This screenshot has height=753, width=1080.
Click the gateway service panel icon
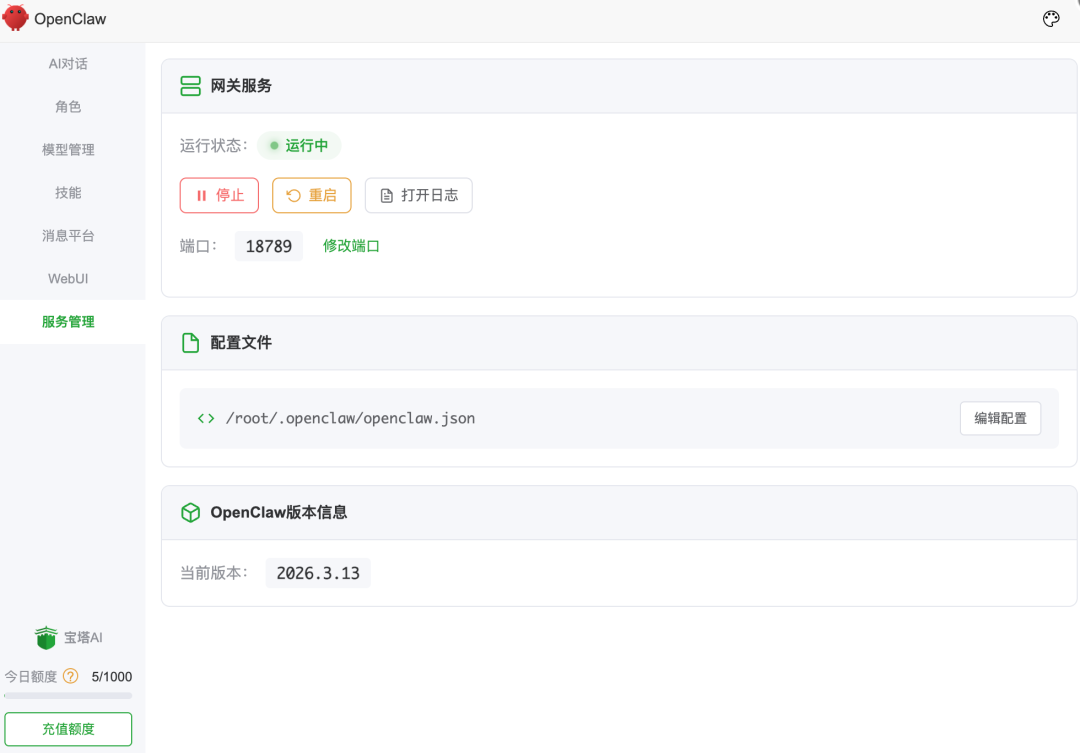(190, 86)
